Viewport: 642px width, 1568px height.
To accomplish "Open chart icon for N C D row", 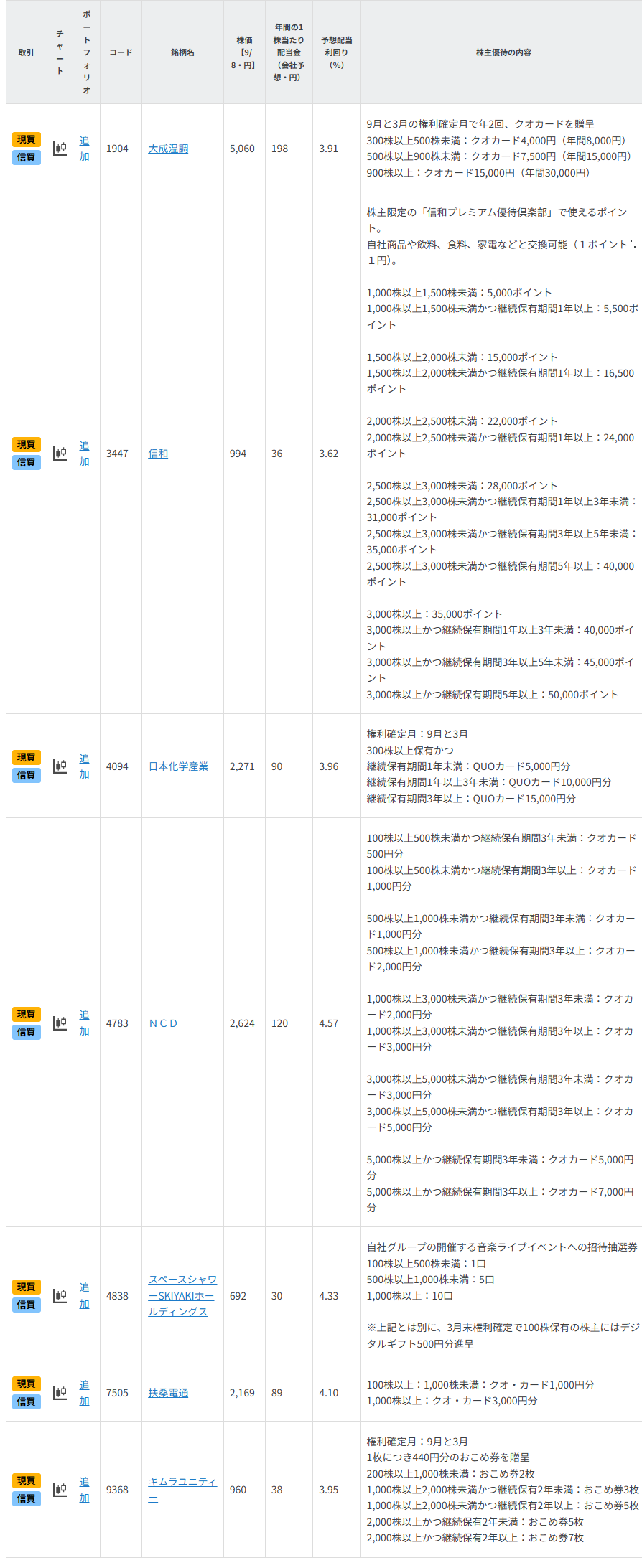I will tap(60, 1023).
